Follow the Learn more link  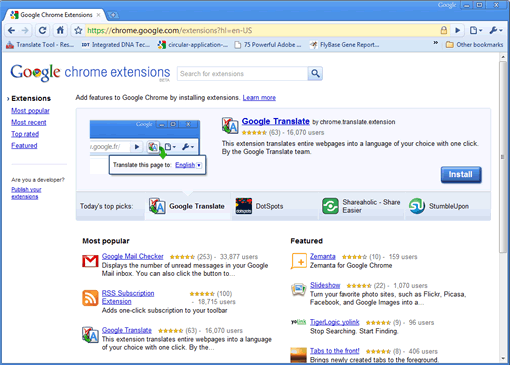(x=259, y=98)
